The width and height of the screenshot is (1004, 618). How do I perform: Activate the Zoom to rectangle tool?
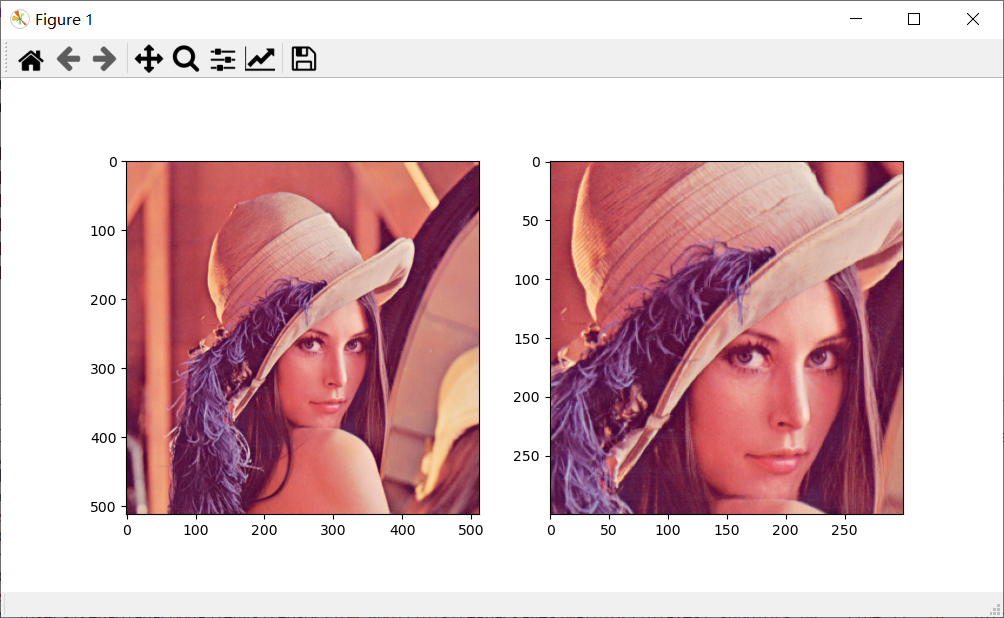click(x=186, y=59)
